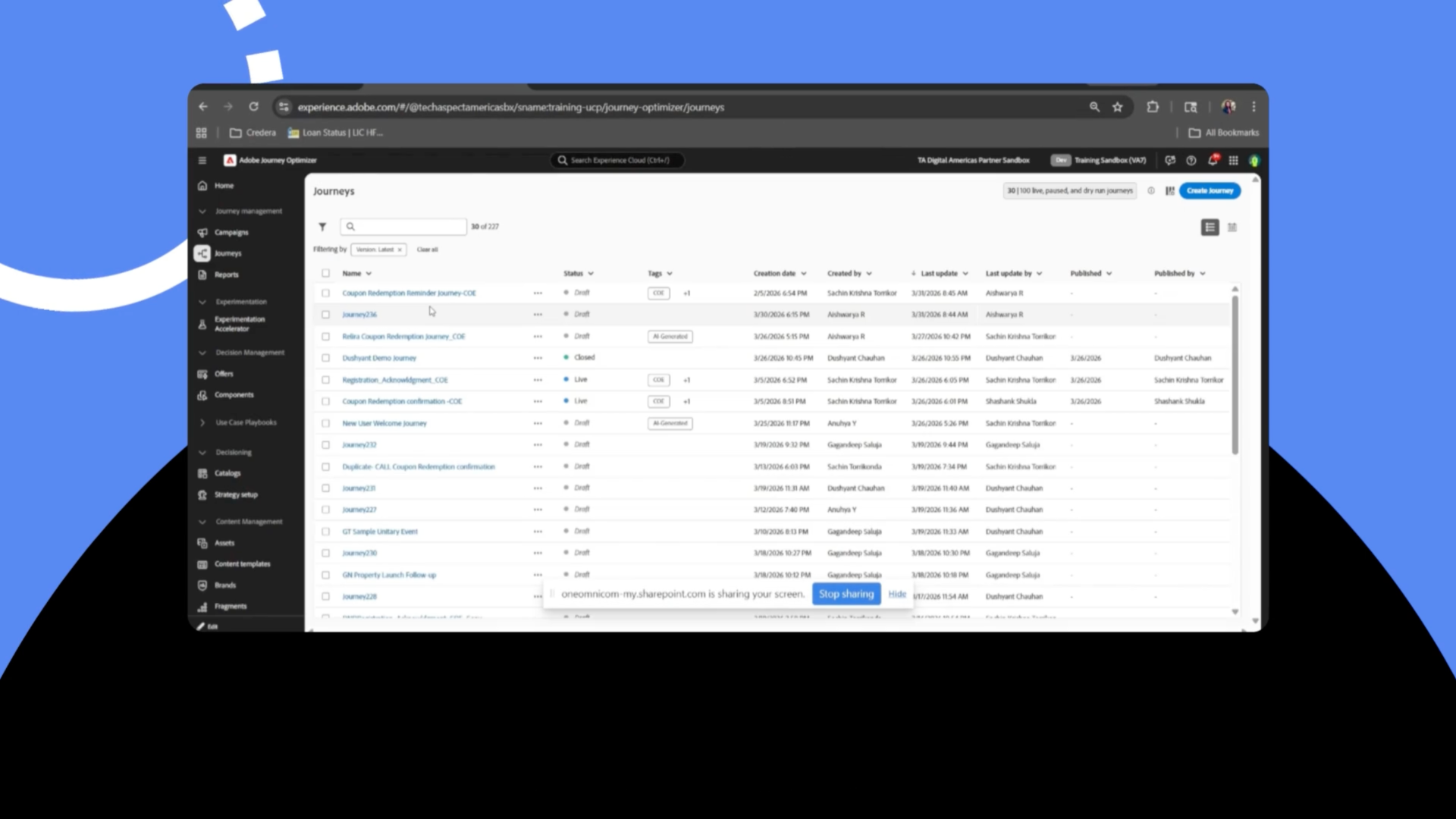Open the Last update column sort menu
Screen dimensions: 1456x819
pyautogui.click(x=965, y=274)
